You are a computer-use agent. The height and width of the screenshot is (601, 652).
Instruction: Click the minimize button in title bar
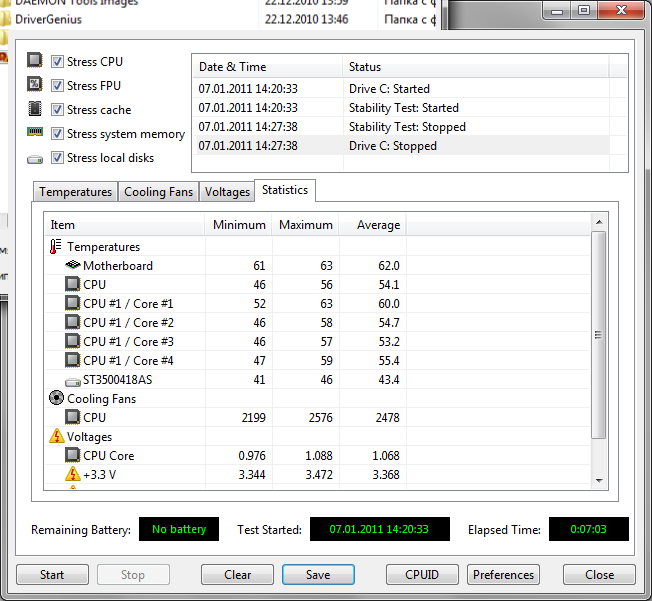[x=558, y=10]
